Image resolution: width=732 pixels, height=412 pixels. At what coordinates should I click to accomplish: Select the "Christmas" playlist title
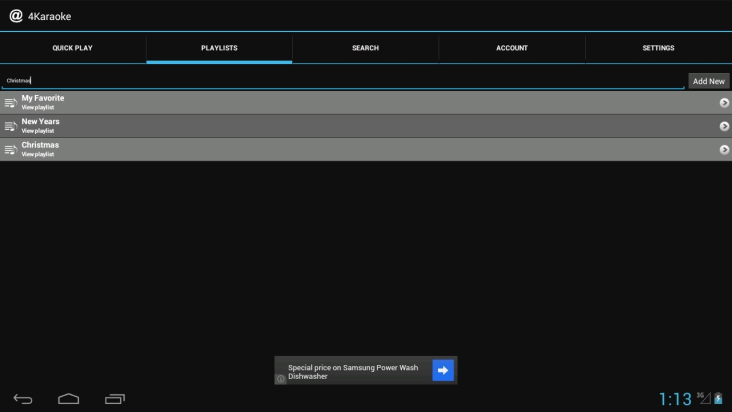(40, 145)
